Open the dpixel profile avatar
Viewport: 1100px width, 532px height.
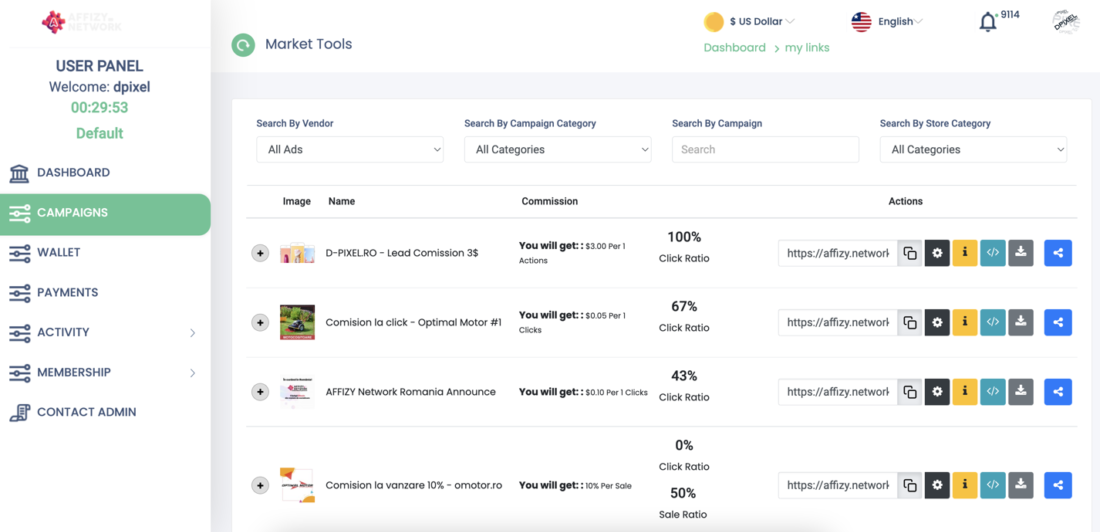point(1066,22)
